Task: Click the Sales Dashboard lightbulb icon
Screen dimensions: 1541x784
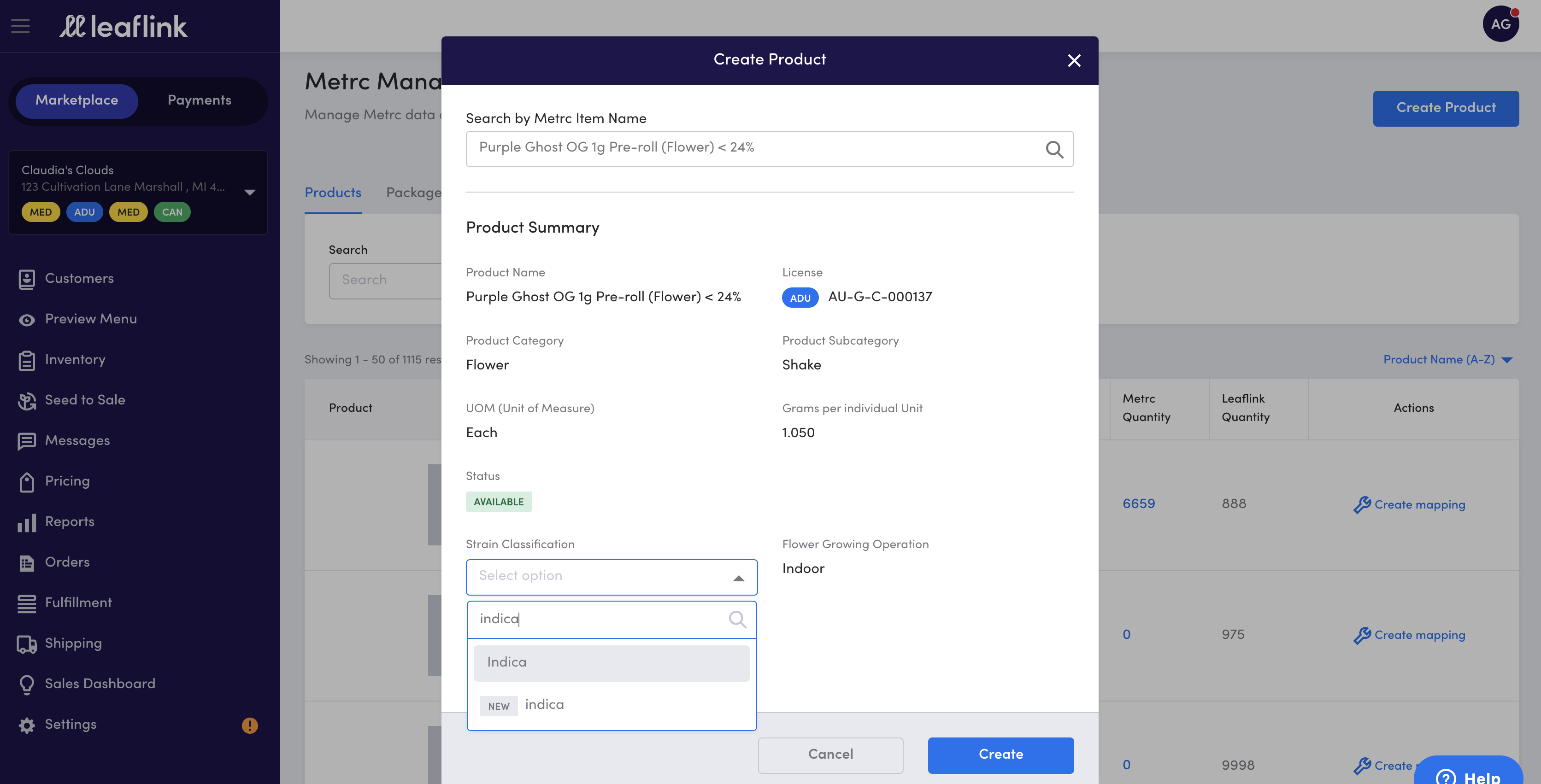Action: (26, 685)
